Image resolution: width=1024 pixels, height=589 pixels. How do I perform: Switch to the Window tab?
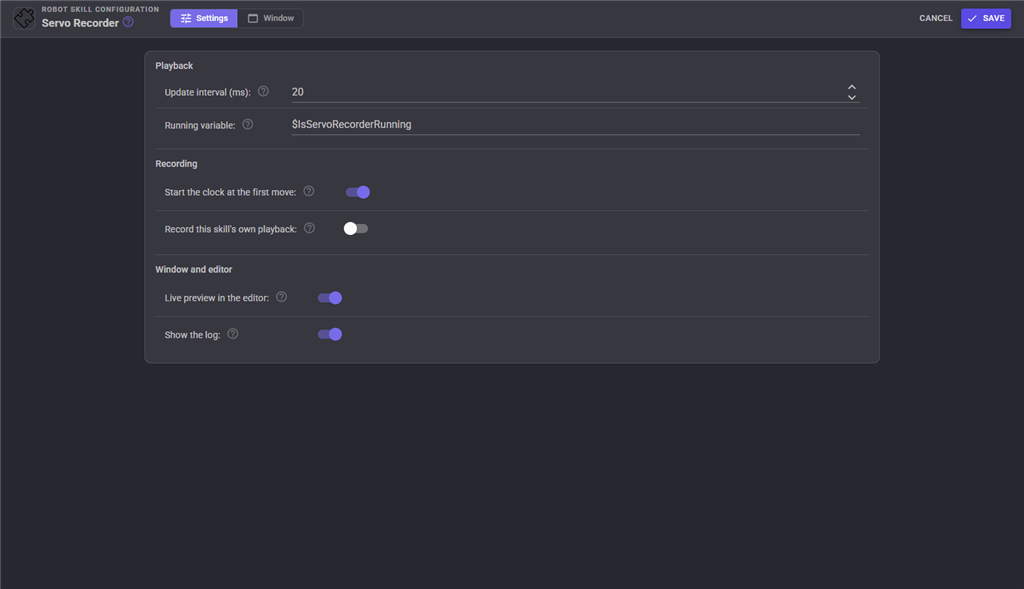click(x=270, y=18)
